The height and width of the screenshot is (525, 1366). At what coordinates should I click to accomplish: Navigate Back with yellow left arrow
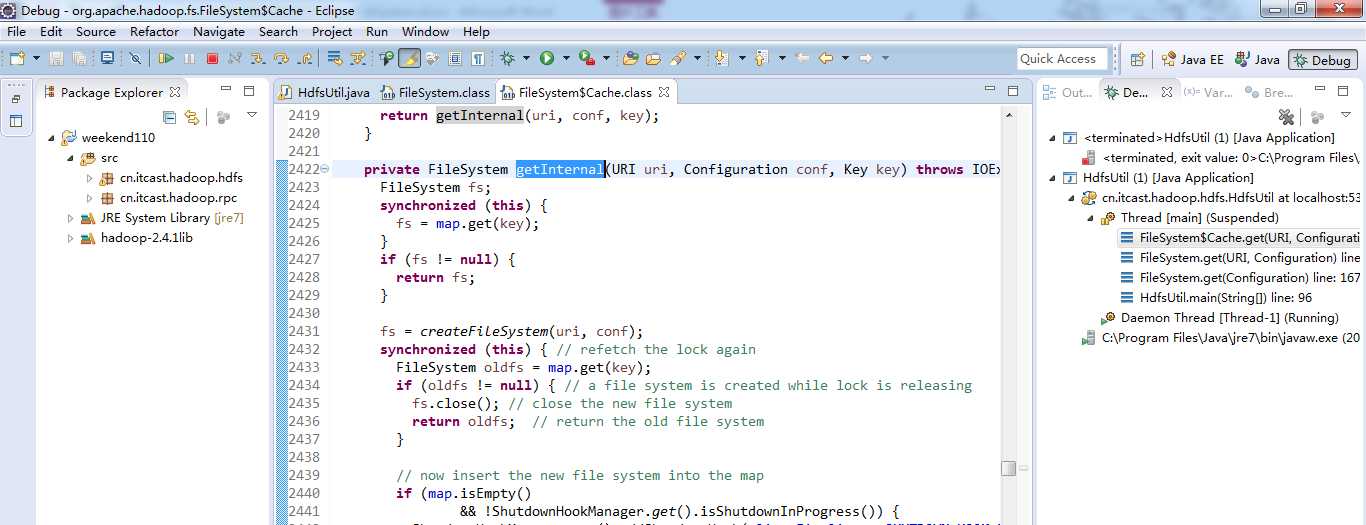826,59
